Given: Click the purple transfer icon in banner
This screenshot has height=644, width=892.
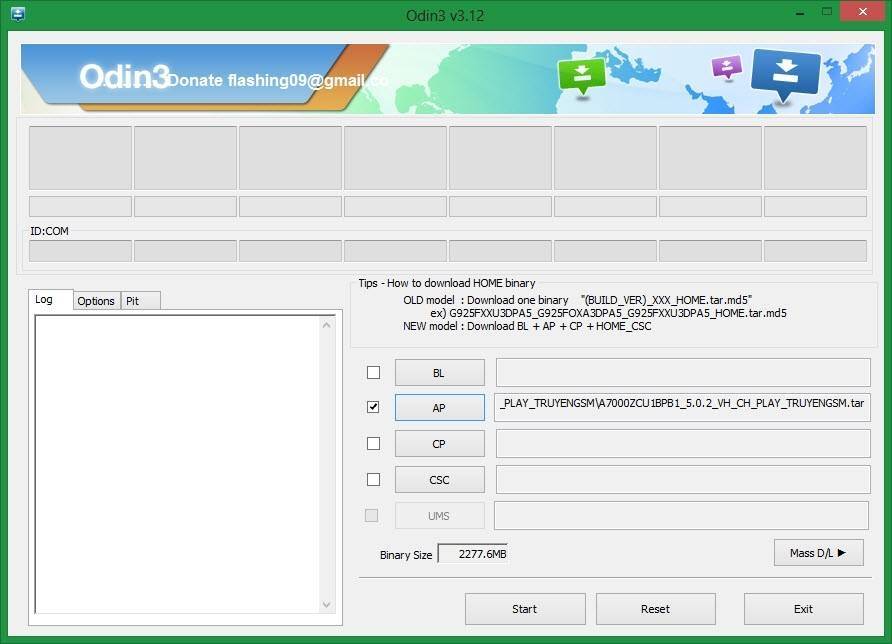Looking at the screenshot, I should pos(726,68).
